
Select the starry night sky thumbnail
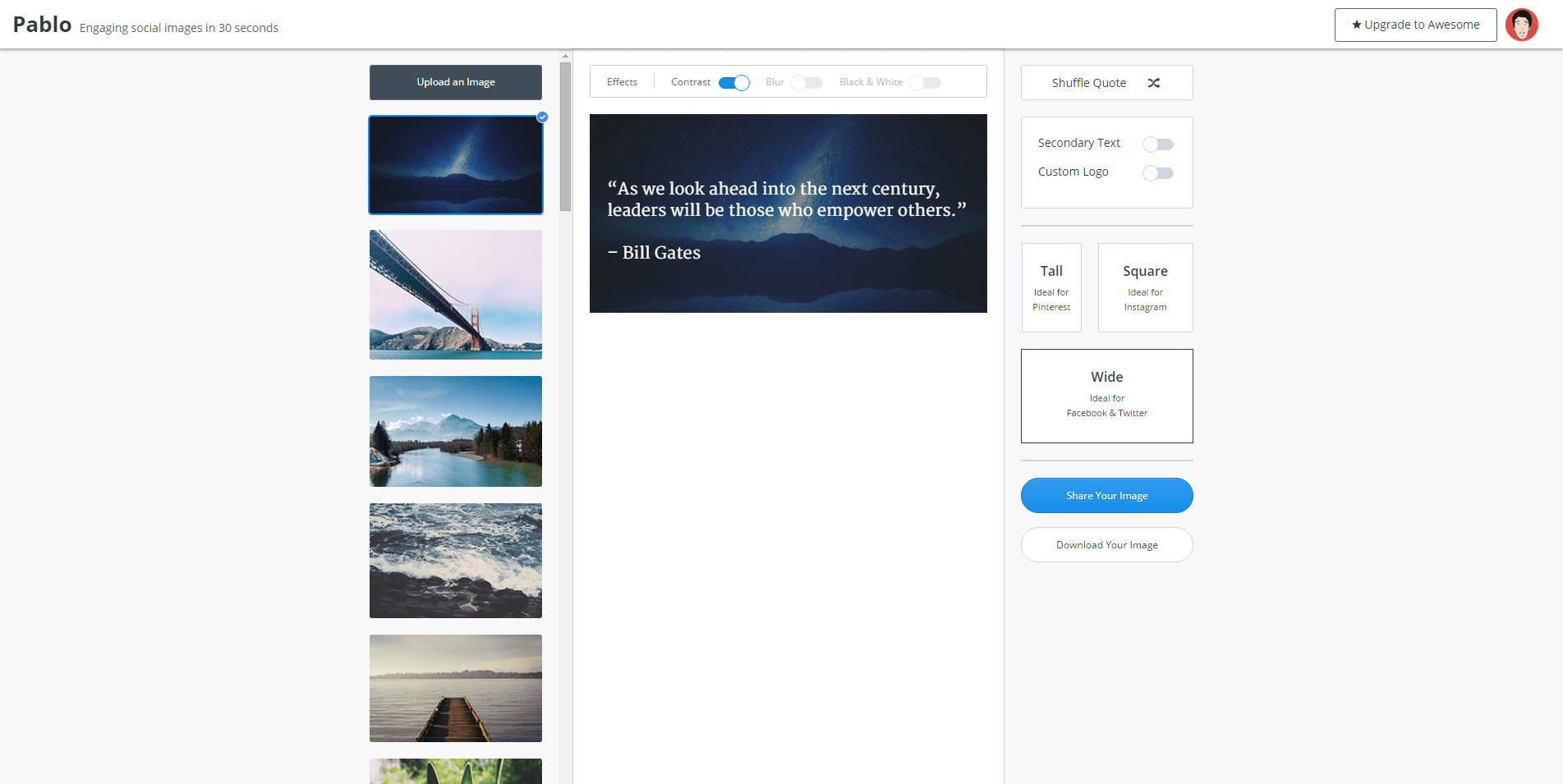(456, 165)
